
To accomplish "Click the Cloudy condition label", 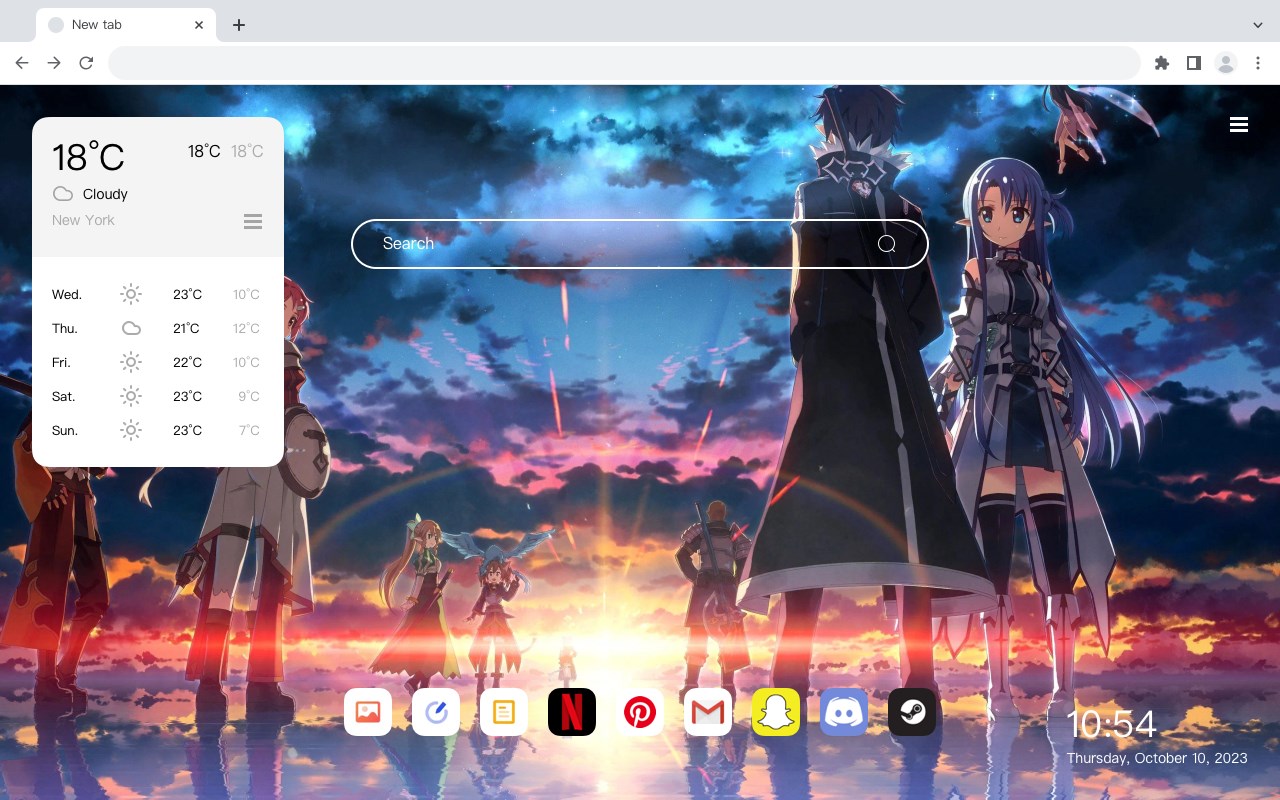I will (105, 194).
